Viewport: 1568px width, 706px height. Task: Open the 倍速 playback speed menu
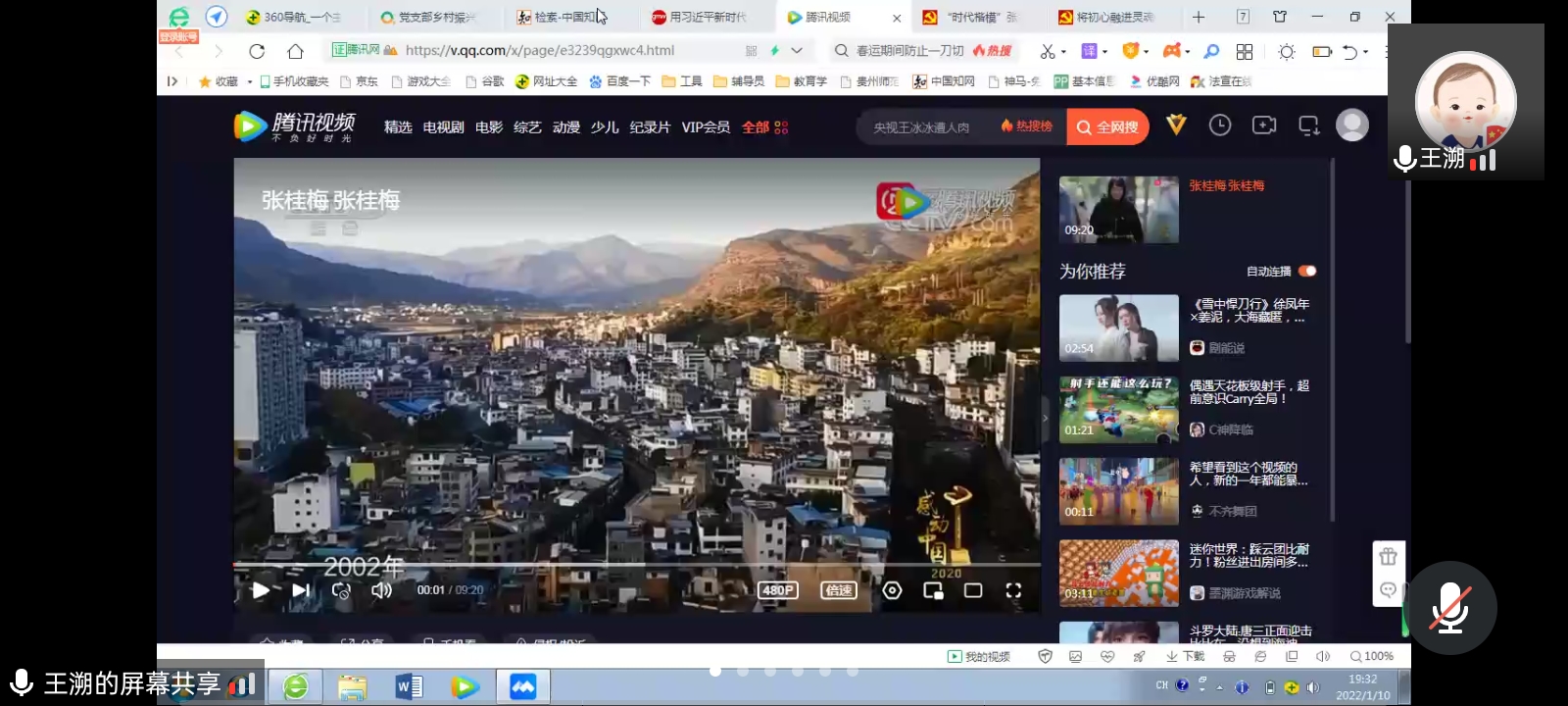839,590
